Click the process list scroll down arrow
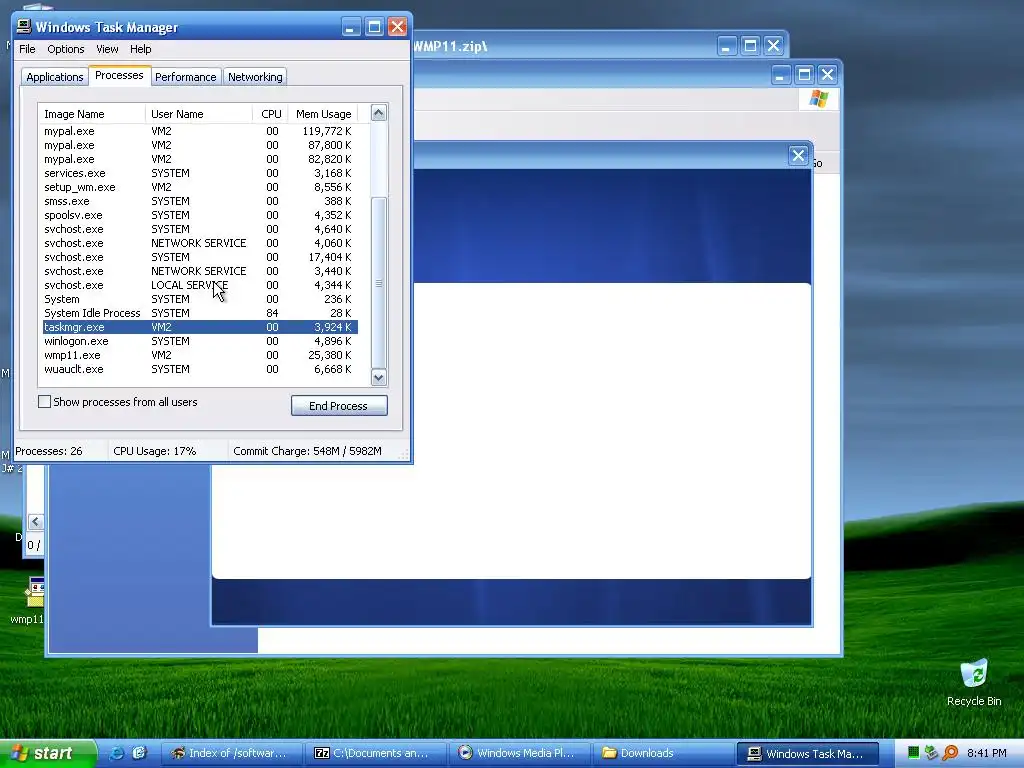 [379, 377]
